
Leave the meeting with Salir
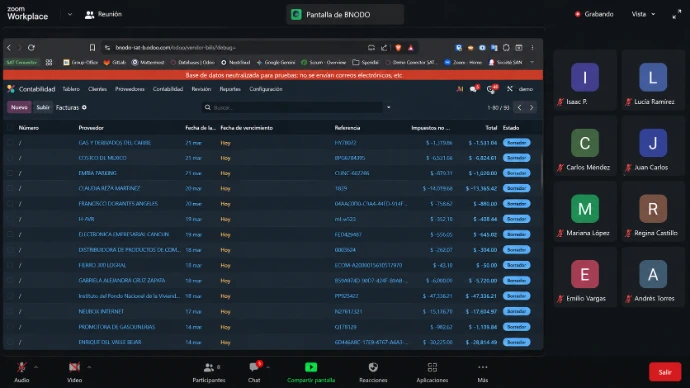pyautogui.click(x=664, y=372)
